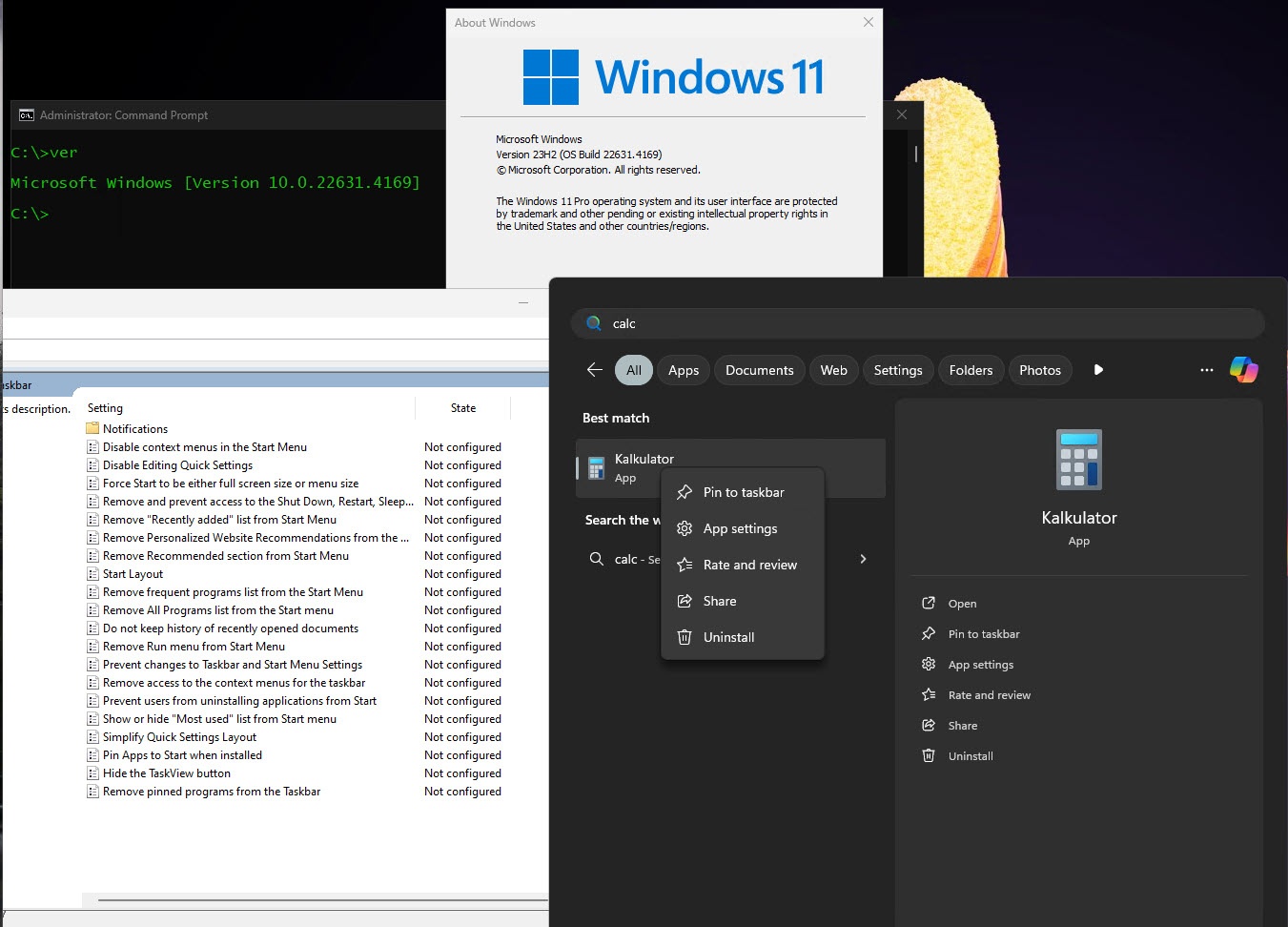Select Remove Run menu from Start Menu
Image resolution: width=1288 pixels, height=927 pixels.
pos(194,647)
